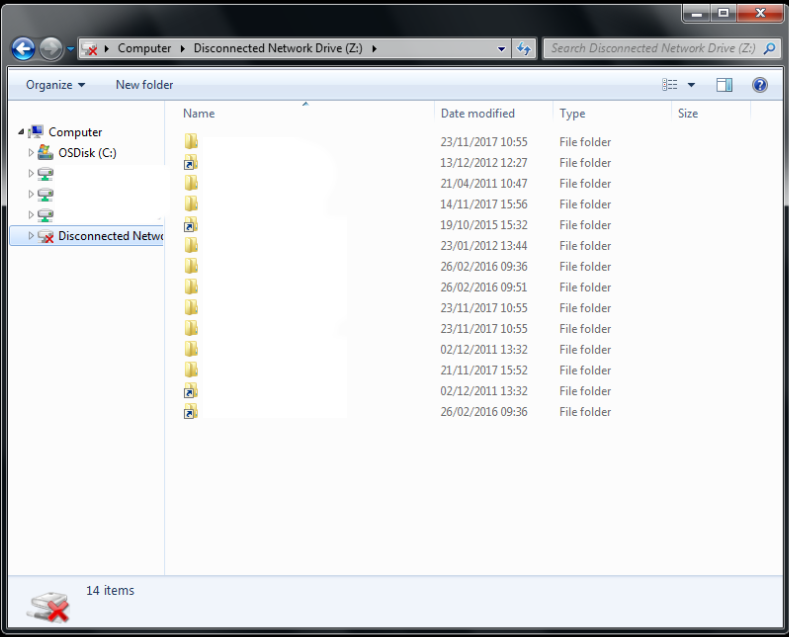The height and width of the screenshot is (637, 789).
Task: Sort by the Name column header
Action: click(x=199, y=114)
